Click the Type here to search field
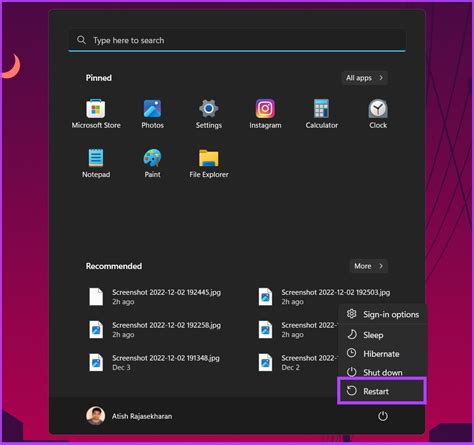Viewport: 474px width, 445px height. [237, 40]
